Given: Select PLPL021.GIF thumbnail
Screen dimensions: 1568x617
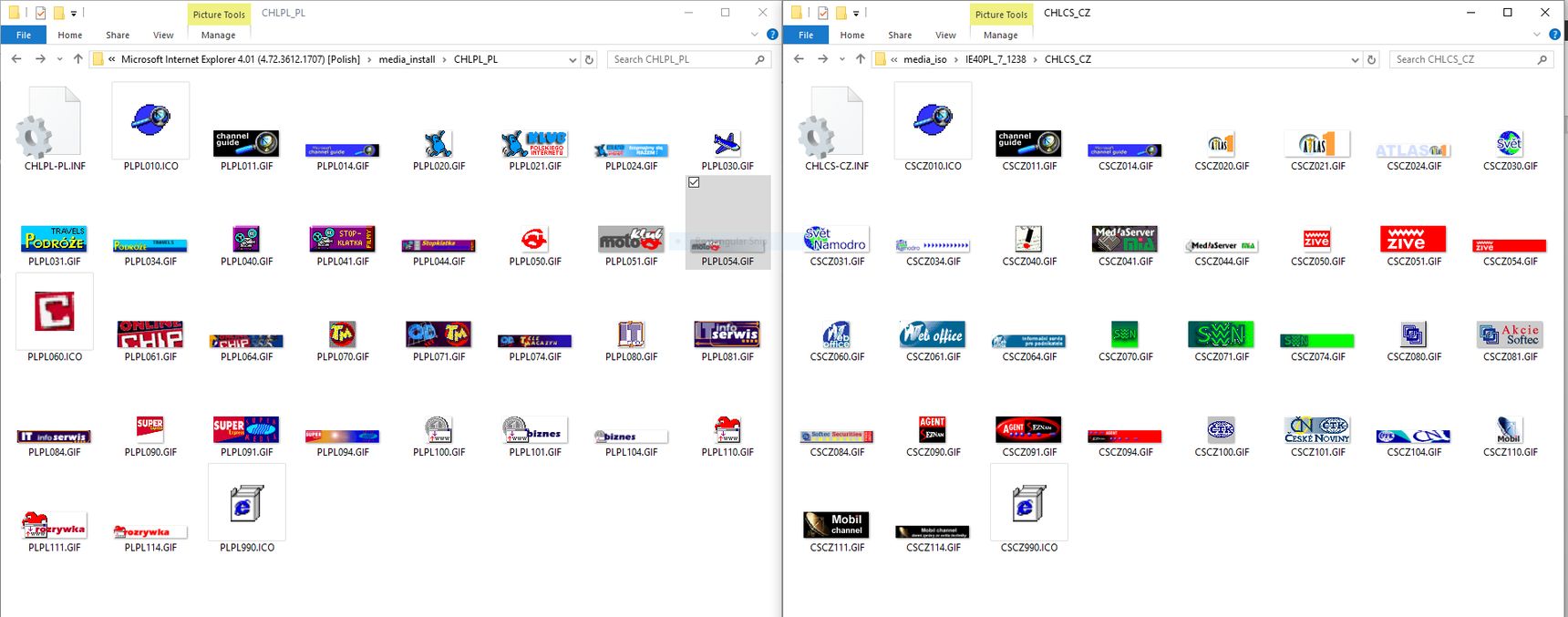Looking at the screenshot, I should point(535,143).
